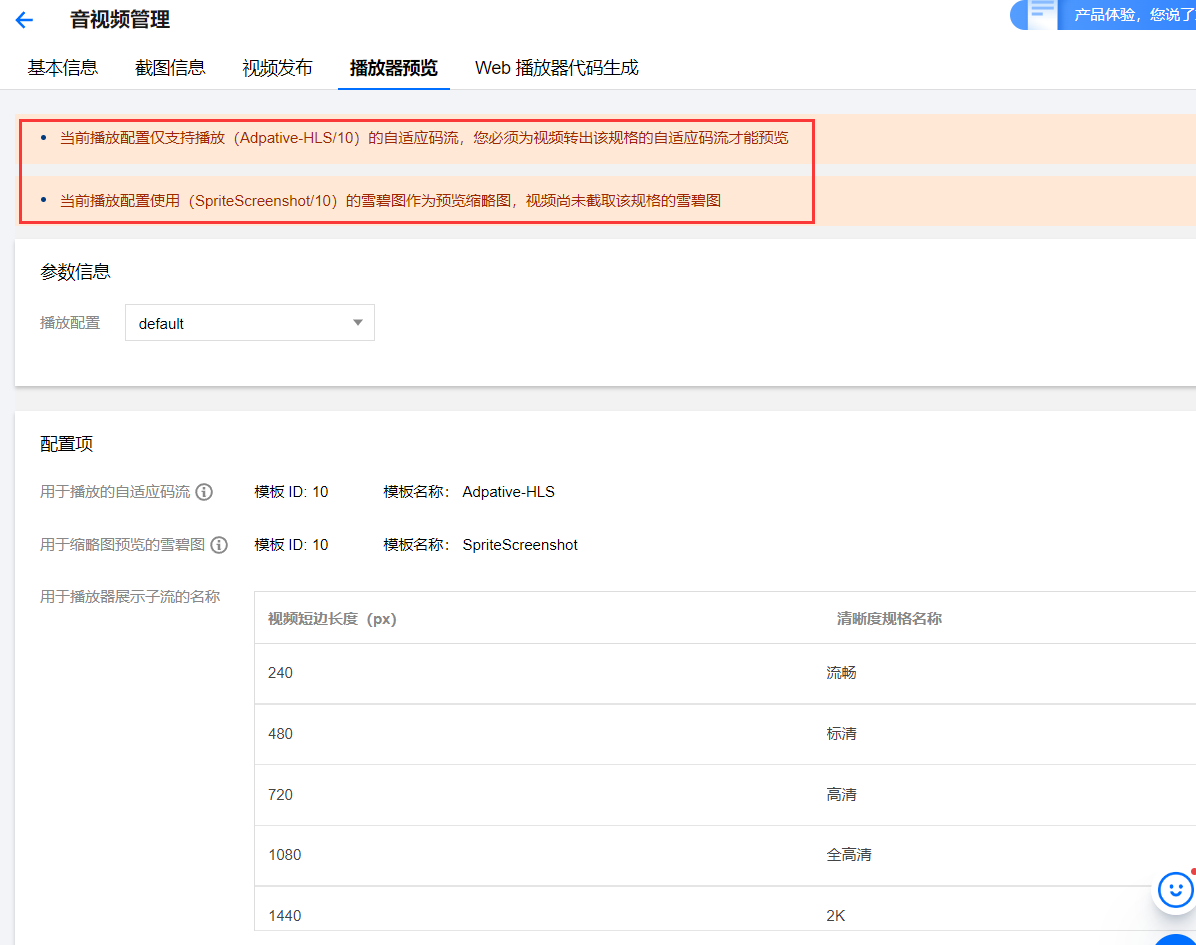Select the 240 table cell
The image size is (1196, 945).
coord(281,673)
